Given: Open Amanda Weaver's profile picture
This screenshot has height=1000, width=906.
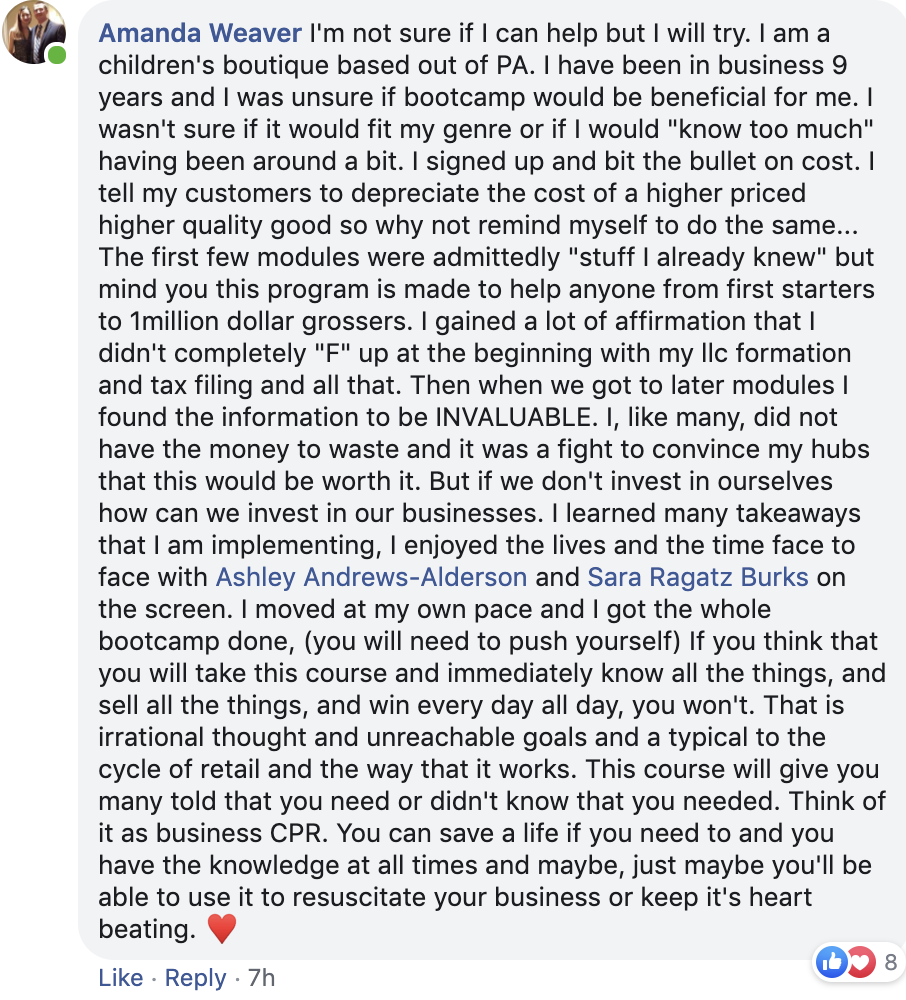Looking at the screenshot, I should click(35, 33).
